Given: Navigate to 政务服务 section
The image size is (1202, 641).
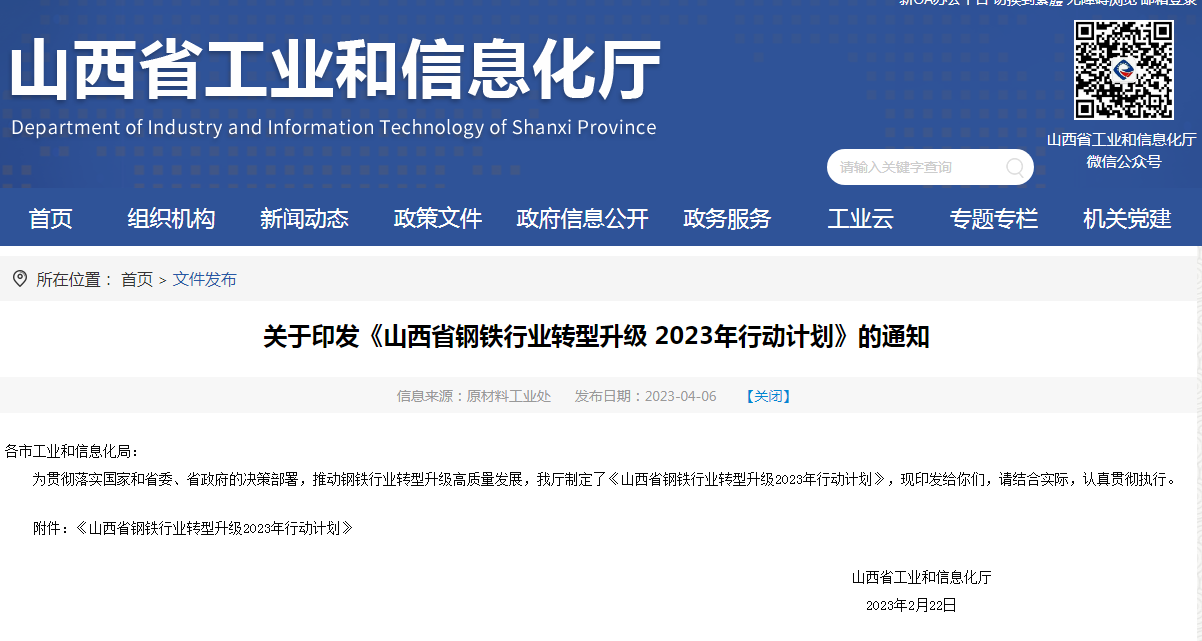Looking at the screenshot, I should point(727,218).
